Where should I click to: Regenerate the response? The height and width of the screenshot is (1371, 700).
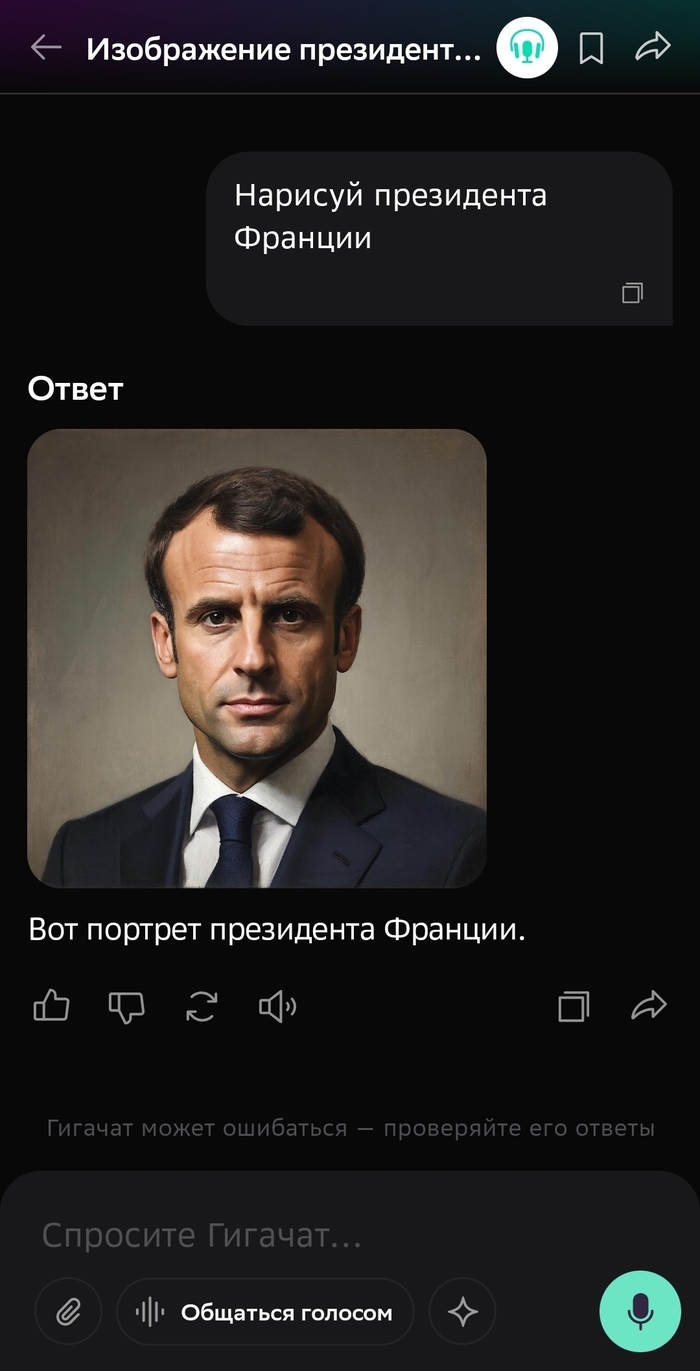tap(202, 1006)
